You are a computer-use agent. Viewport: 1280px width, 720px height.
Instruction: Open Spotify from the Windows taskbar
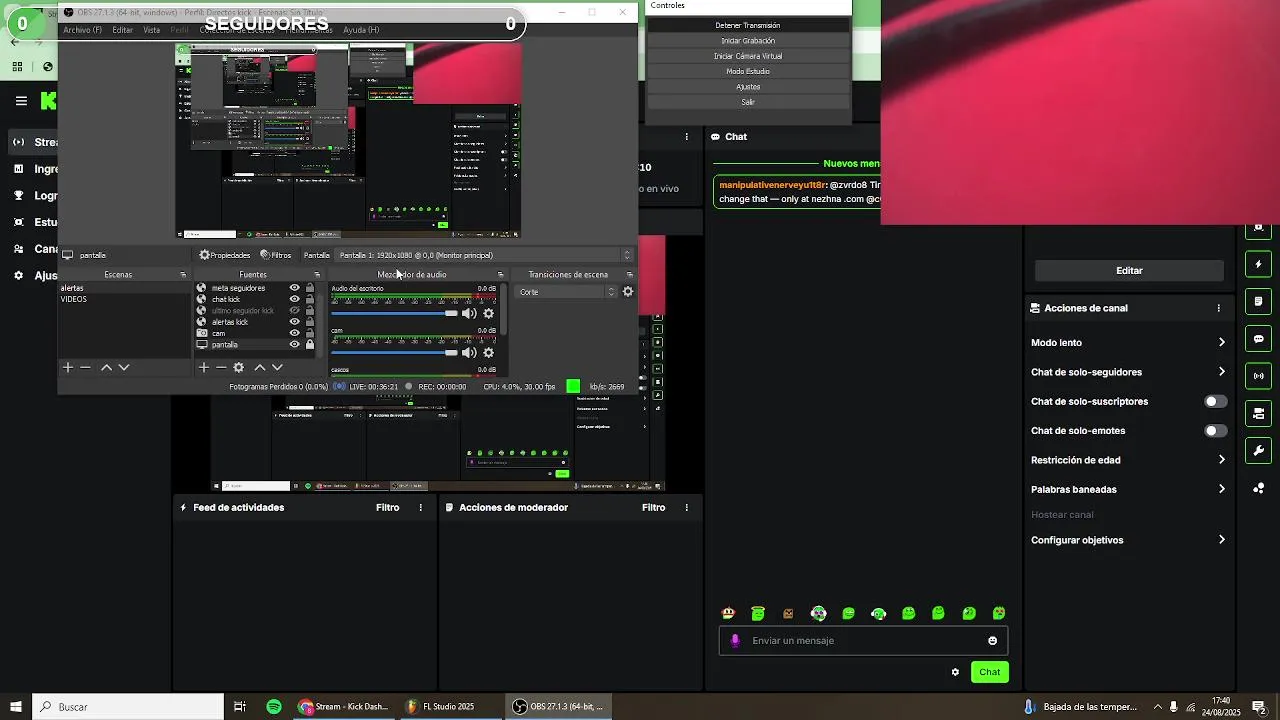274,707
